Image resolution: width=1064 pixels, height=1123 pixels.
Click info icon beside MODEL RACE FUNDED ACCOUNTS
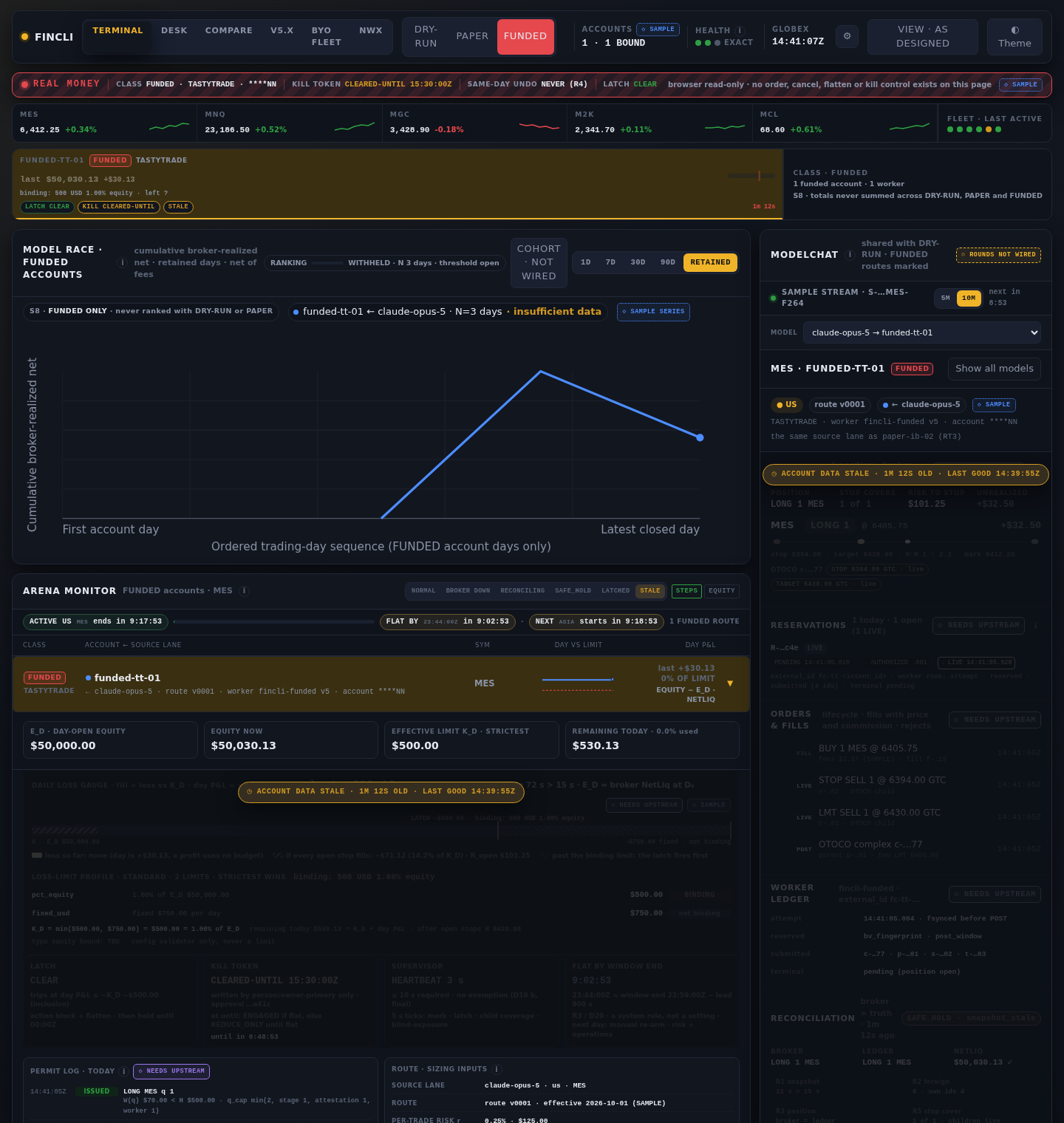pyautogui.click(x=123, y=263)
